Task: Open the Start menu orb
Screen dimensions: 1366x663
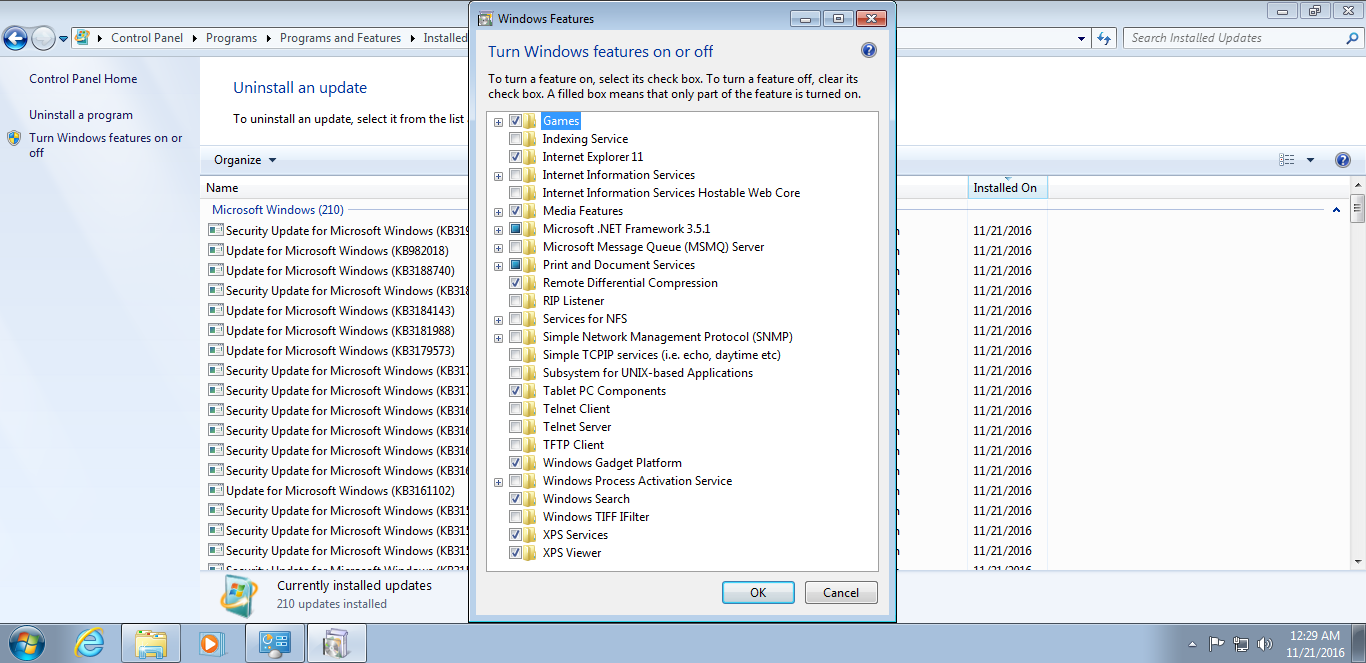Action: coord(26,643)
